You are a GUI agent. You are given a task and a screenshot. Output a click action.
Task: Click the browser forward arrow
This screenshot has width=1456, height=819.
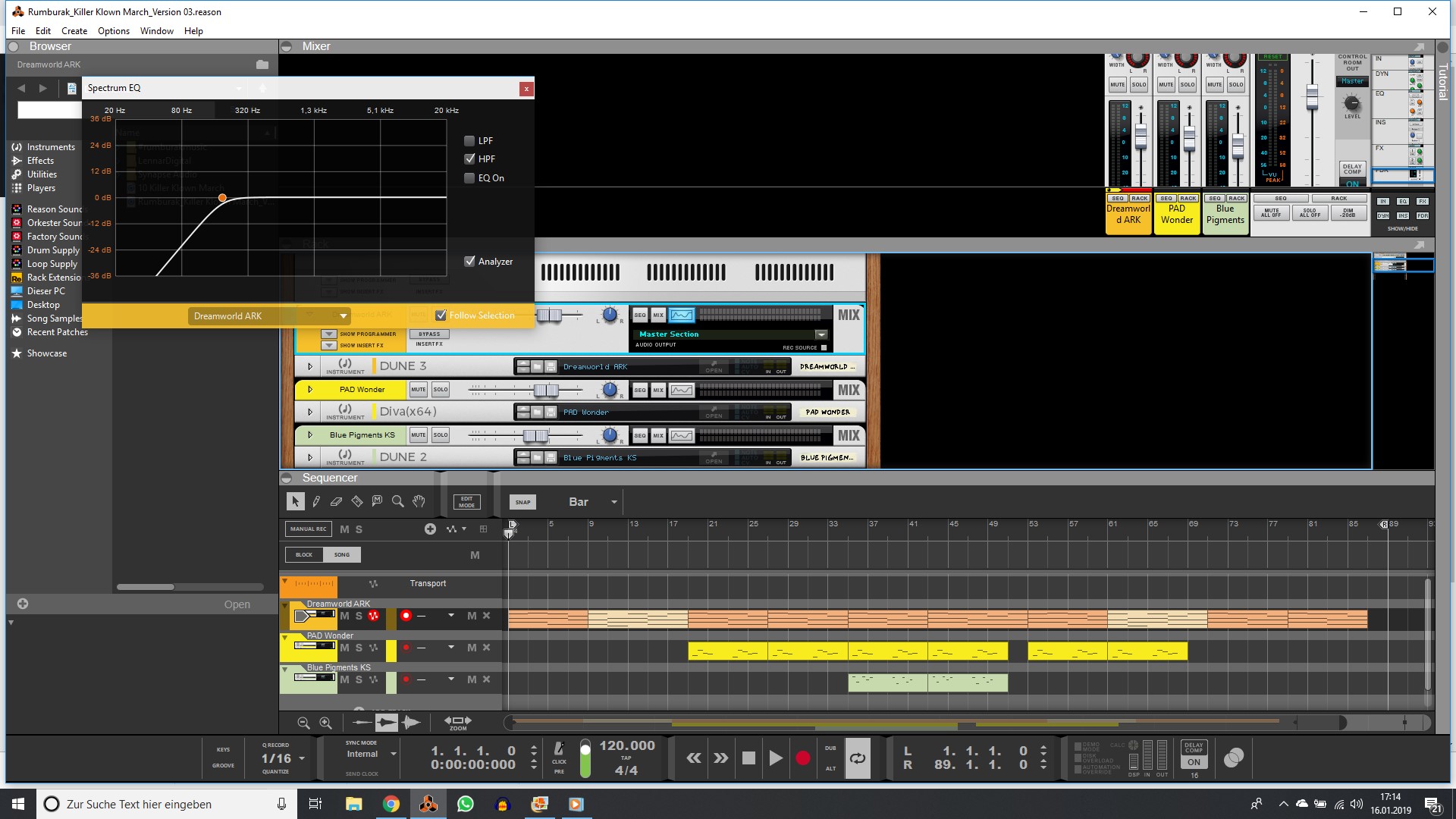coord(43,88)
